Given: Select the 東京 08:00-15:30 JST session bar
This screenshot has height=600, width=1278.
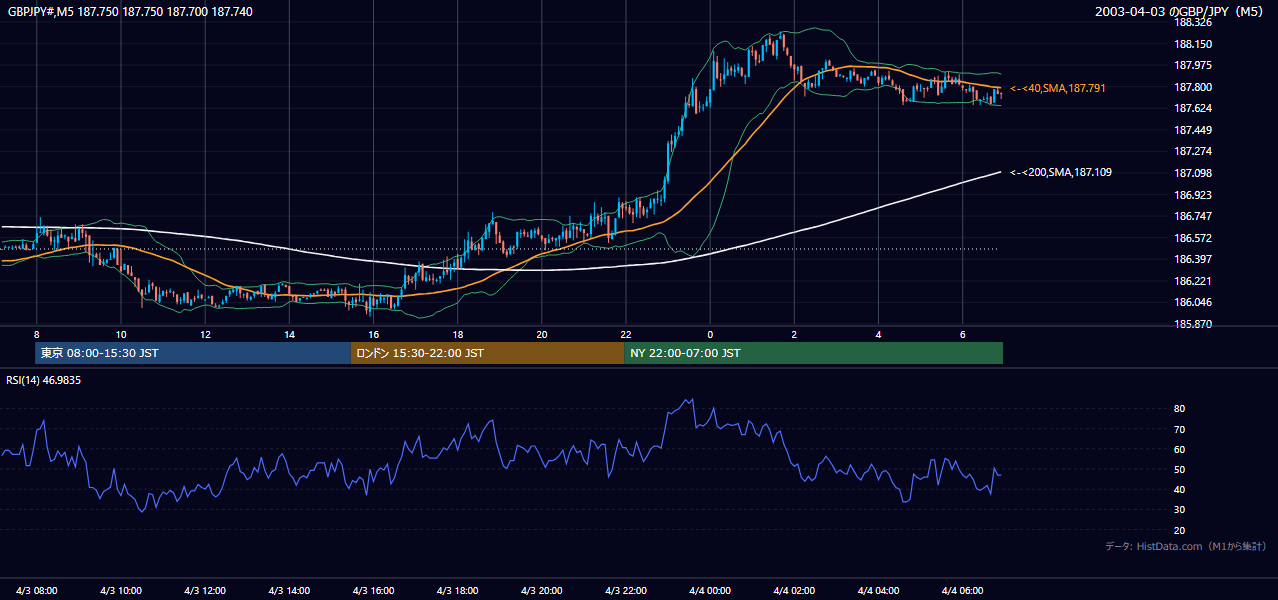Looking at the screenshot, I should (192, 353).
